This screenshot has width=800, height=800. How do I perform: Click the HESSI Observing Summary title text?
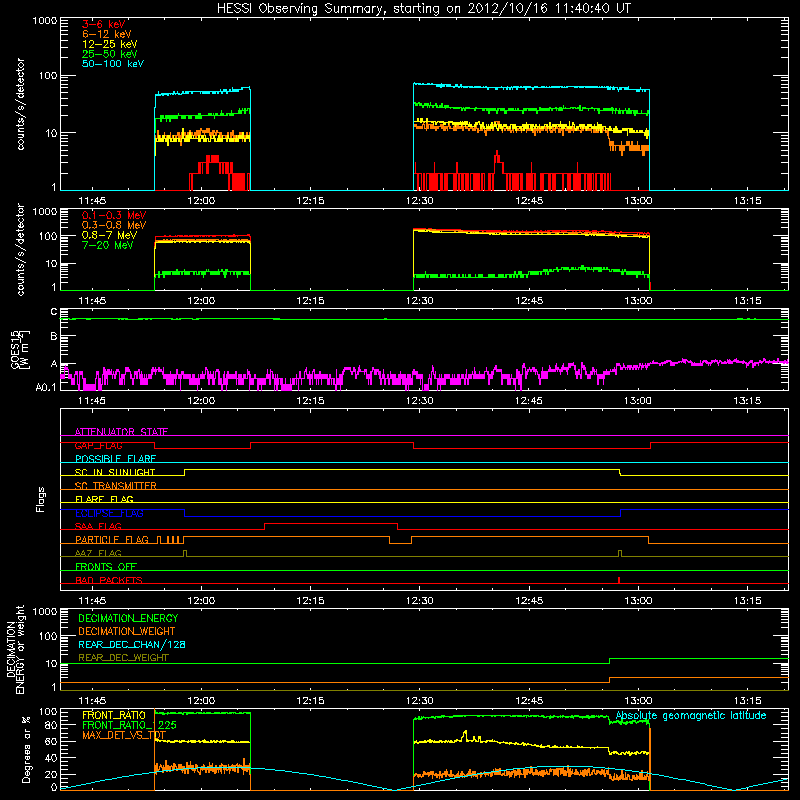point(424,9)
